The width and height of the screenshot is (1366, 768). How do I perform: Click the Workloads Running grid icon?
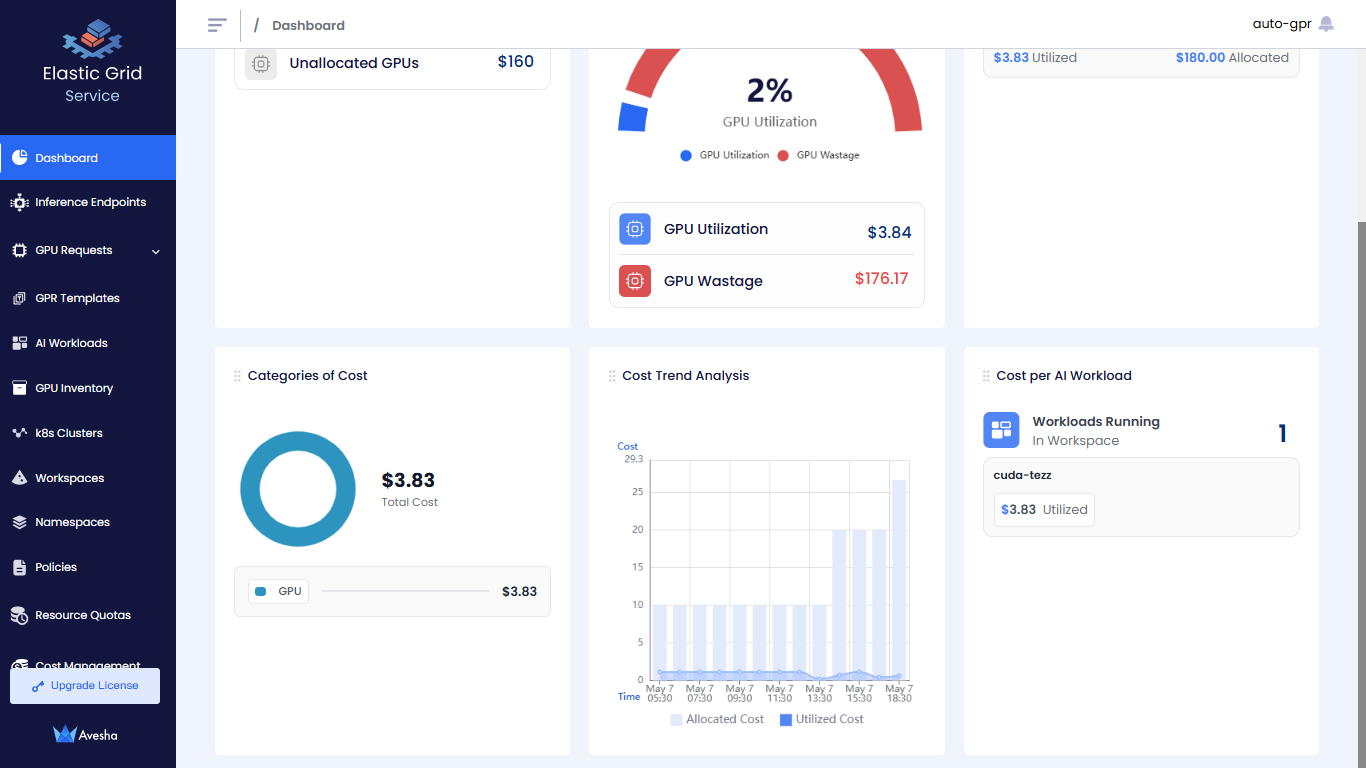click(1001, 430)
